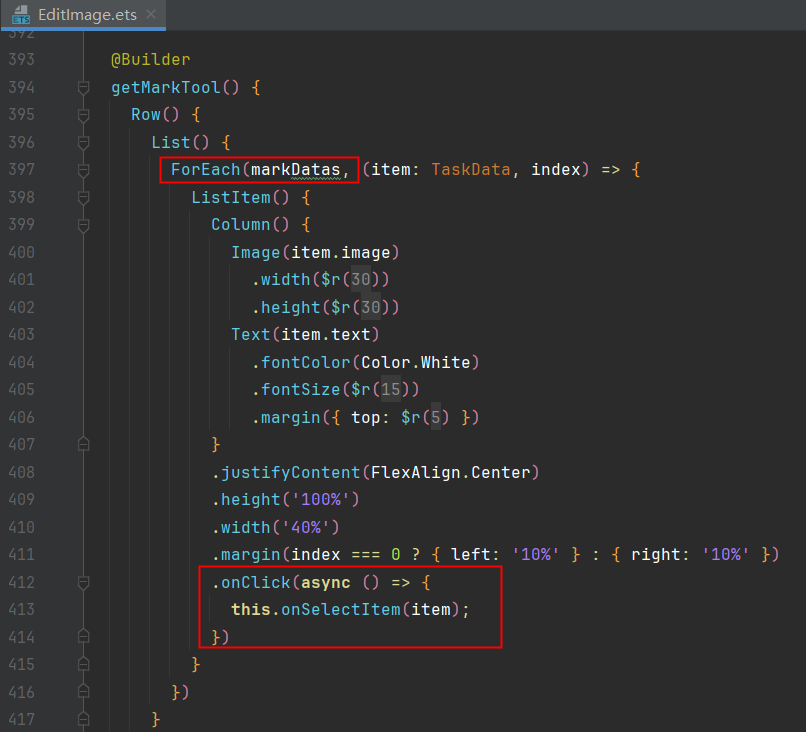Fold the List() block at line 396
The width and height of the screenshot is (806, 732).
point(84,142)
